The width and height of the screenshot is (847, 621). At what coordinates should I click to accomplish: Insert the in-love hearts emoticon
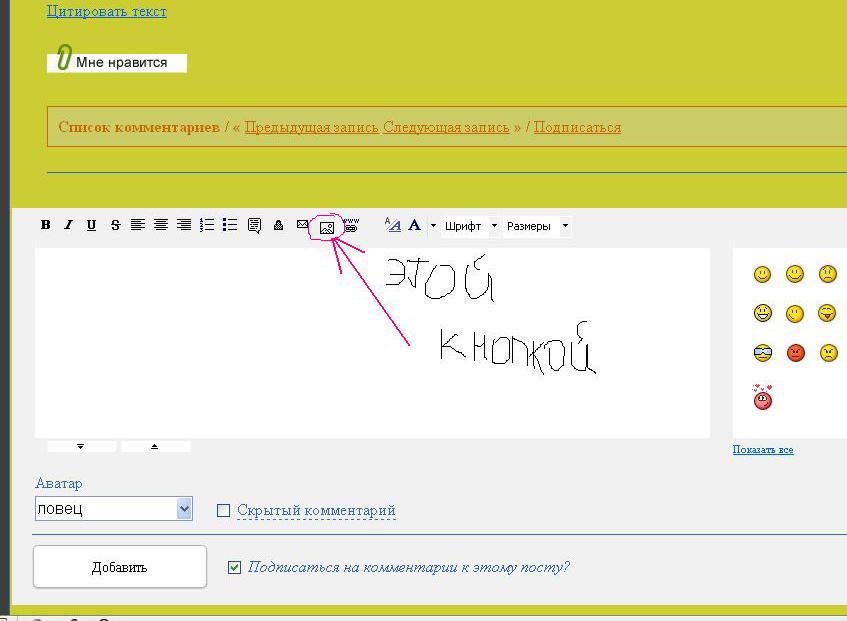pyautogui.click(x=762, y=397)
